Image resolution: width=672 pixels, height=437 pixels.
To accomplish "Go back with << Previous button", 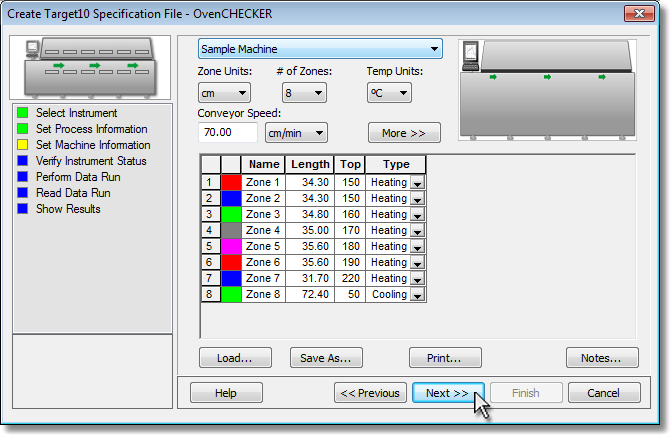I will (x=370, y=393).
